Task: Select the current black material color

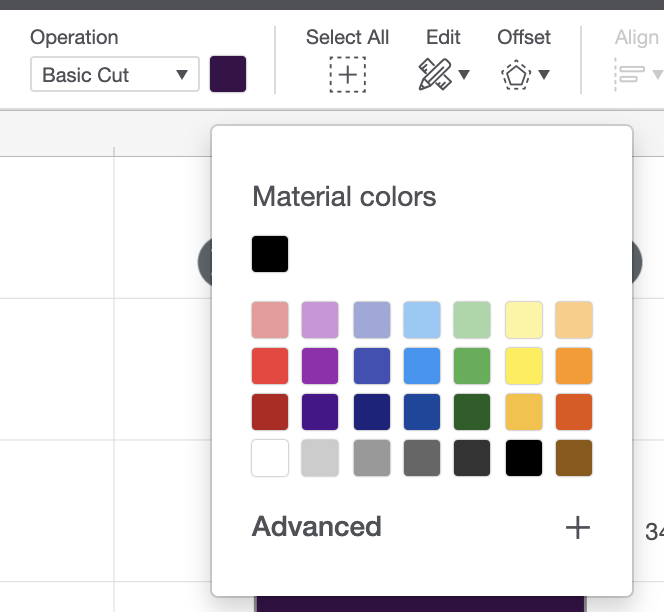Action: pyautogui.click(x=270, y=254)
